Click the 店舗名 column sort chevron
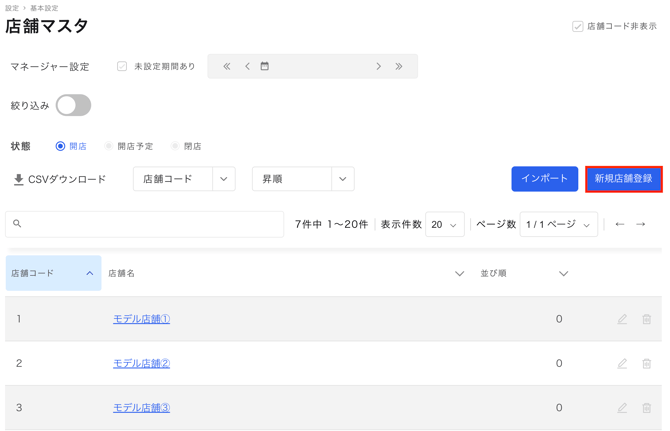 tap(459, 273)
